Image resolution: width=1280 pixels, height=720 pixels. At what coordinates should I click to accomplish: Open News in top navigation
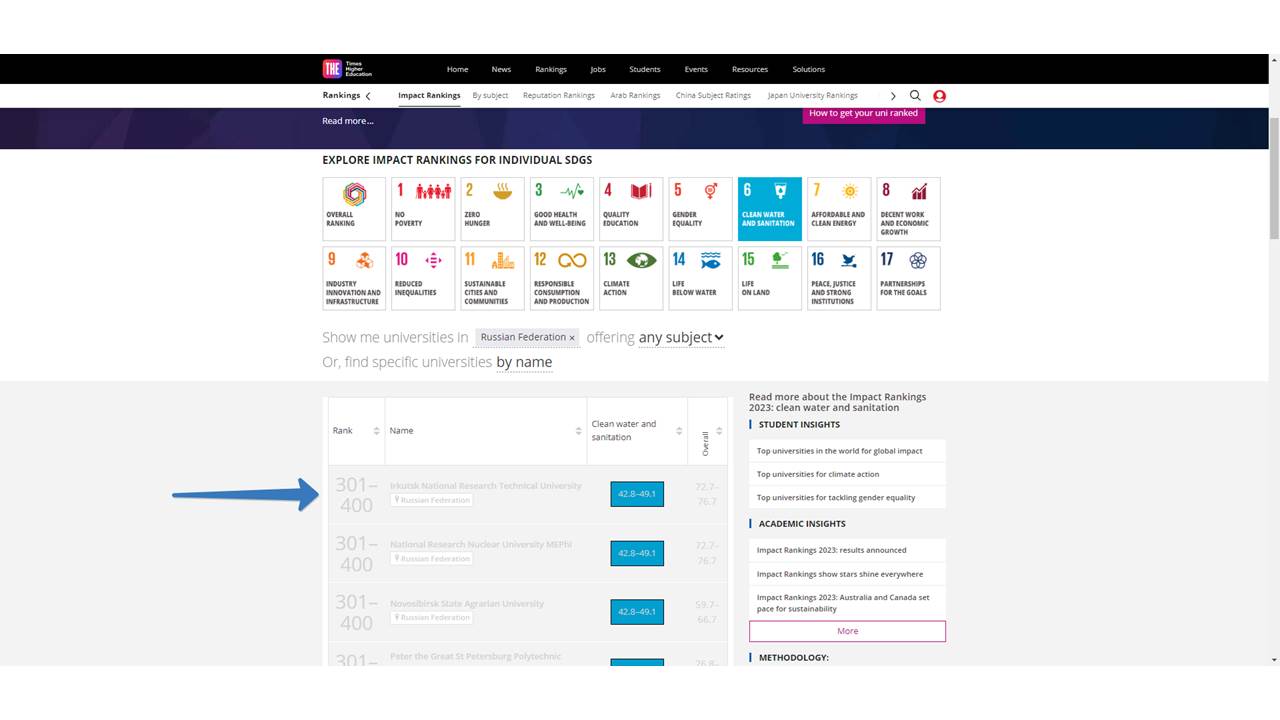501,69
